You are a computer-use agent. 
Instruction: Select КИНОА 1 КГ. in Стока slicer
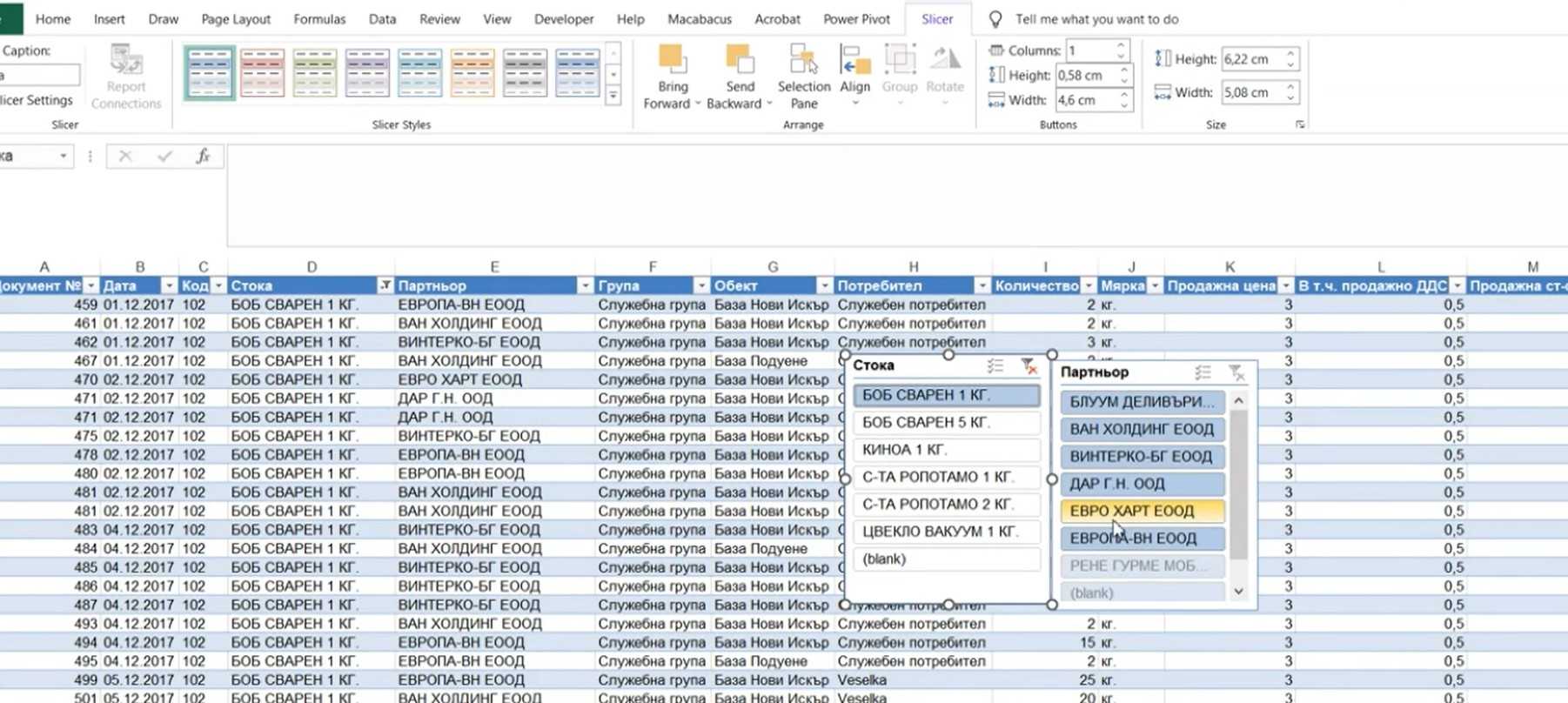pyautogui.click(x=946, y=450)
